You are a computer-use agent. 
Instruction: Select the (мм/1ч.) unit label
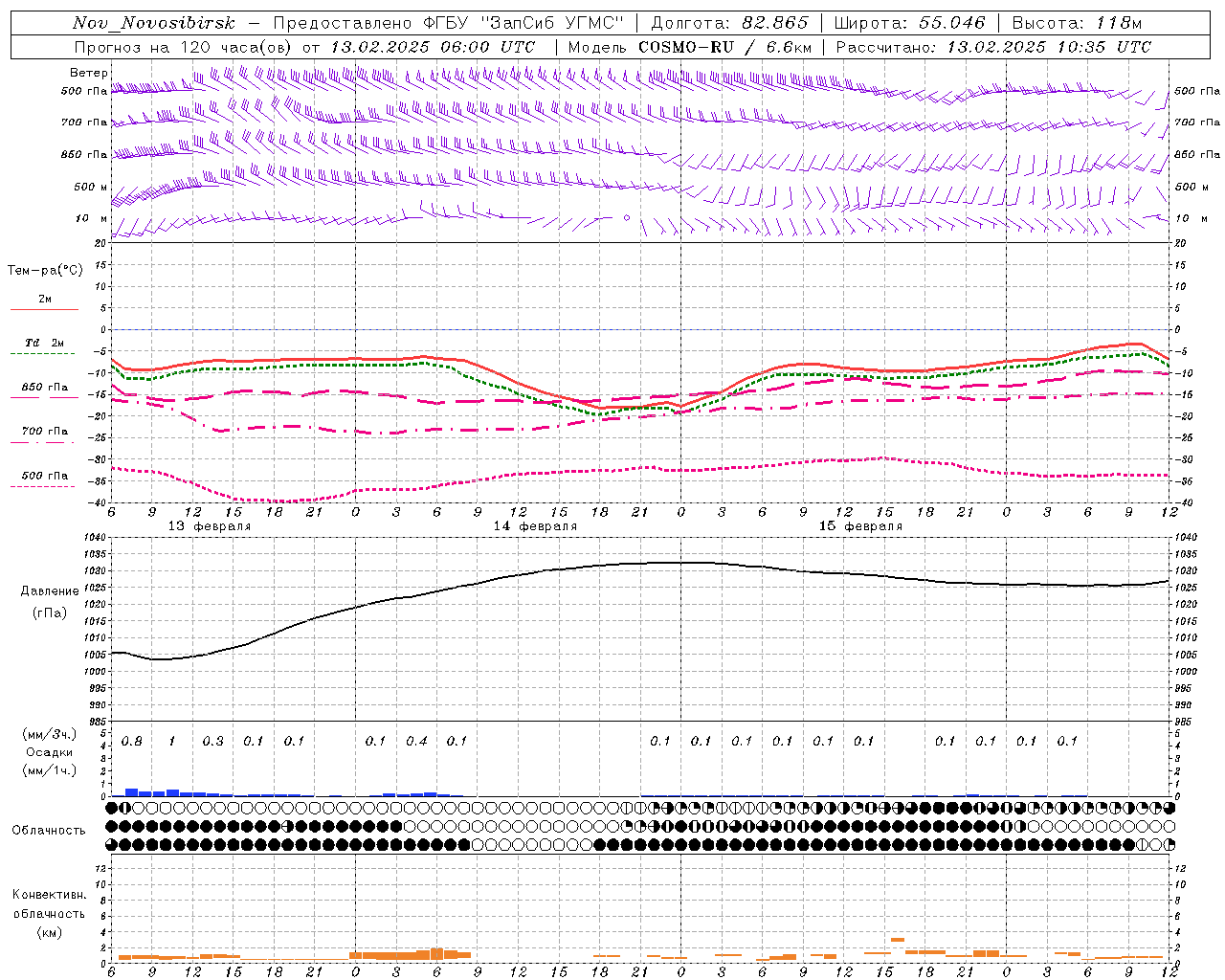(x=50, y=770)
